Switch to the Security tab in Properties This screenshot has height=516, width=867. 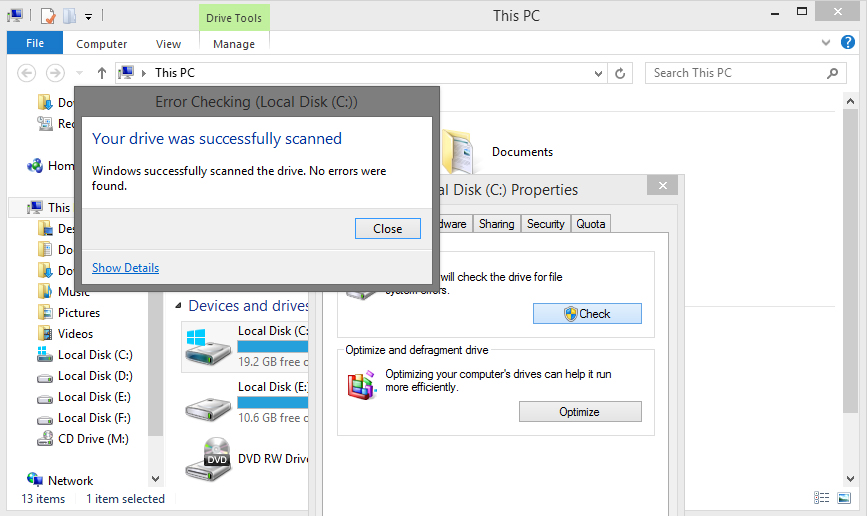545,224
